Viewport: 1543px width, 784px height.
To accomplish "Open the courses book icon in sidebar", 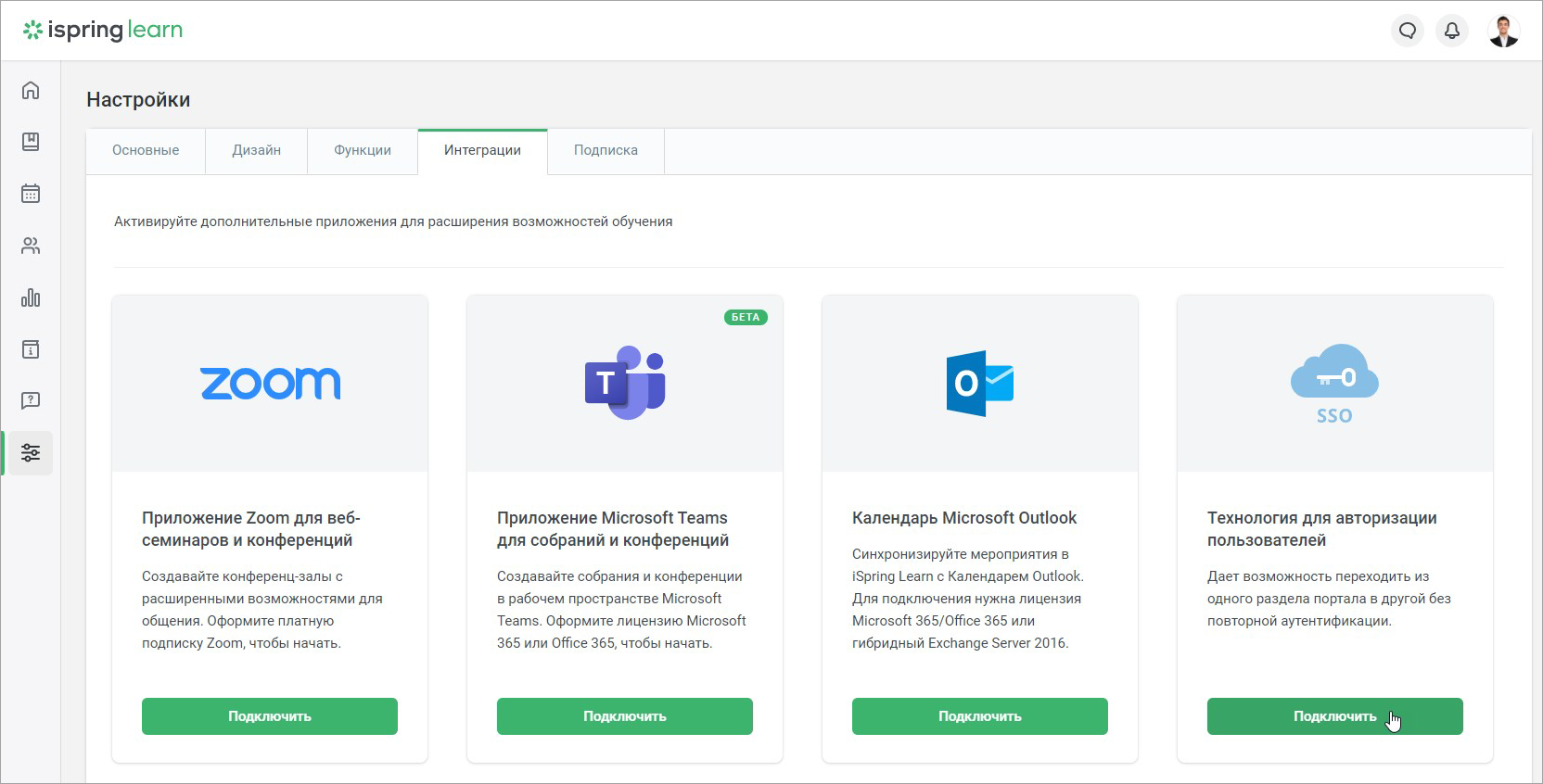I will [x=31, y=142].
